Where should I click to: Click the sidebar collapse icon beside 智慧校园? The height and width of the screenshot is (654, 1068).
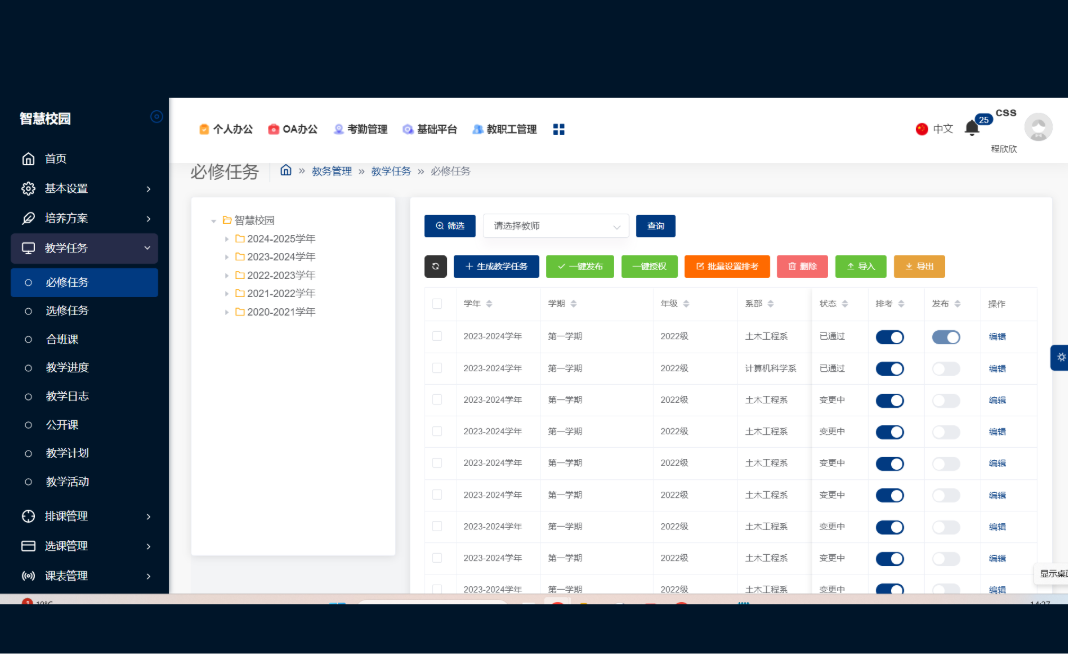(x=156, y=116)
